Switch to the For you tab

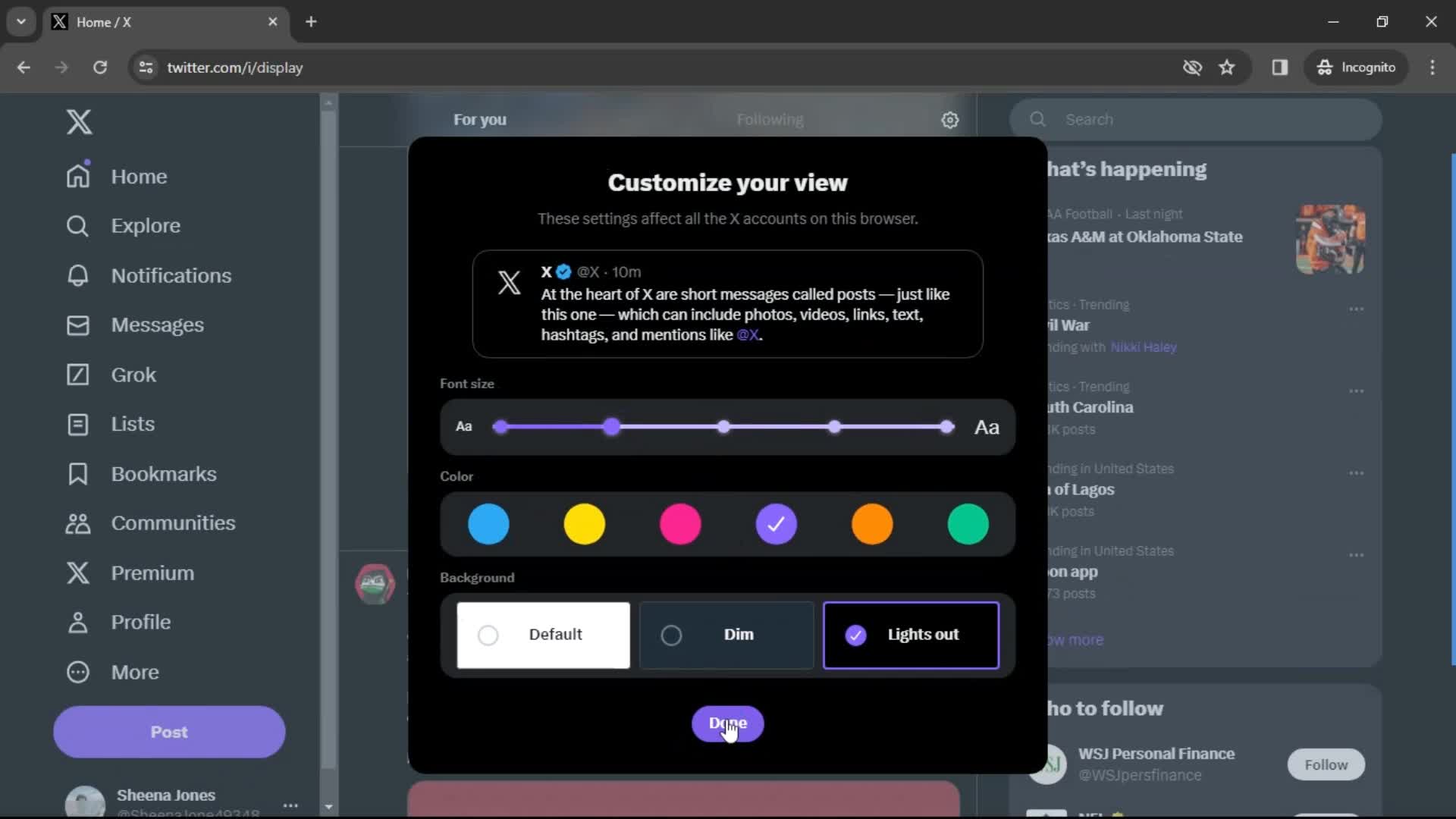click(x=480, y=119)
